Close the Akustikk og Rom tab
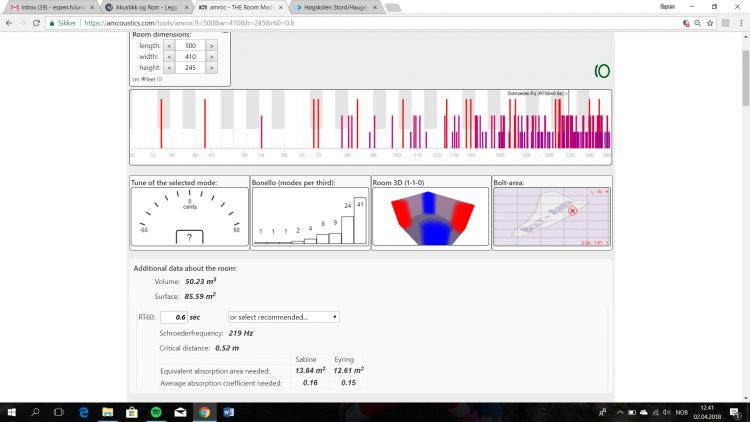 pyautogui.click(x=187, y=8)
